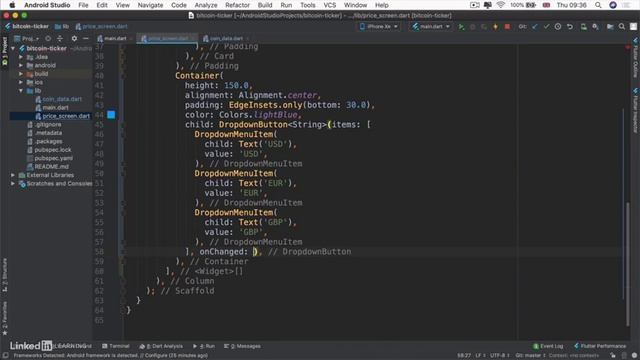Click the Git update project arrow icon
Screen dimensions: 640x360
pos(535,27)
